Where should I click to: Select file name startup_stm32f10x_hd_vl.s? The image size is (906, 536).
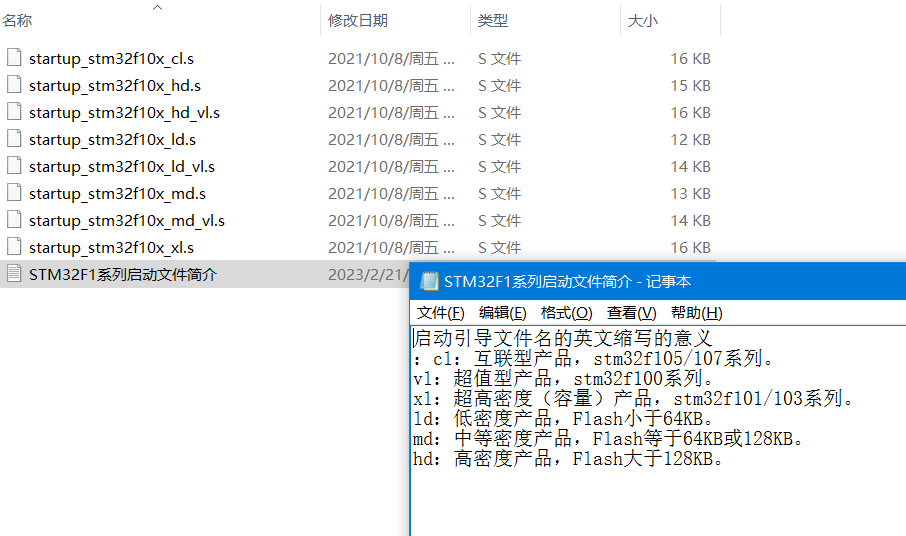click(124, 113)
